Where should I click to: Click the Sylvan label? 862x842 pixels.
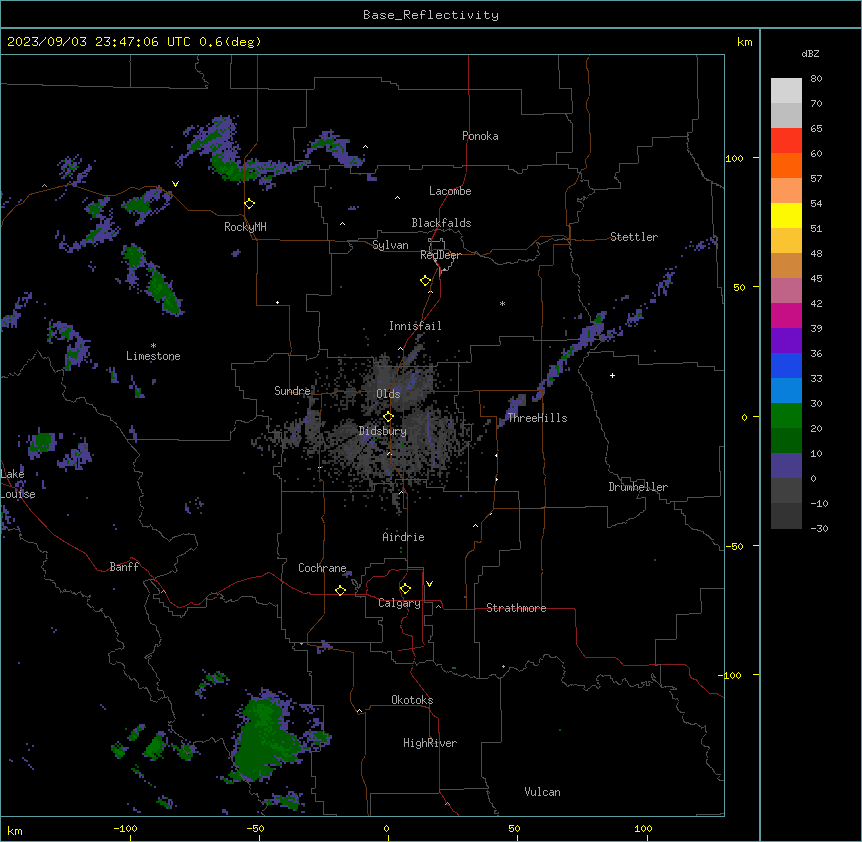[390, 245]
